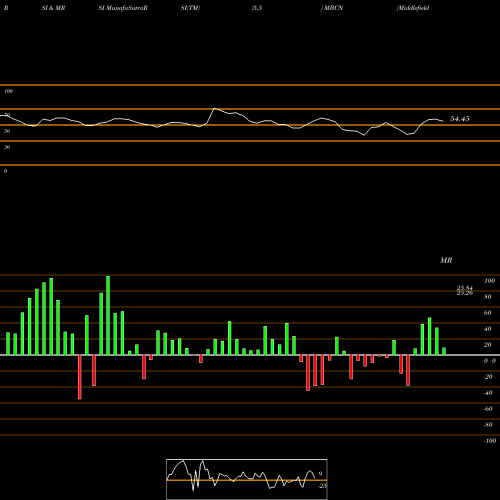Click the -25 label in mini chart
This screenshot has width=500, height=500.
(x=322, y=486)
